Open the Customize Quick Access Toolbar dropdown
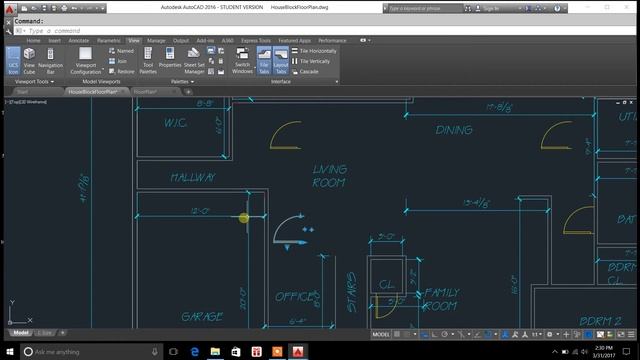The image size is (640, 360). coord(102,8)
